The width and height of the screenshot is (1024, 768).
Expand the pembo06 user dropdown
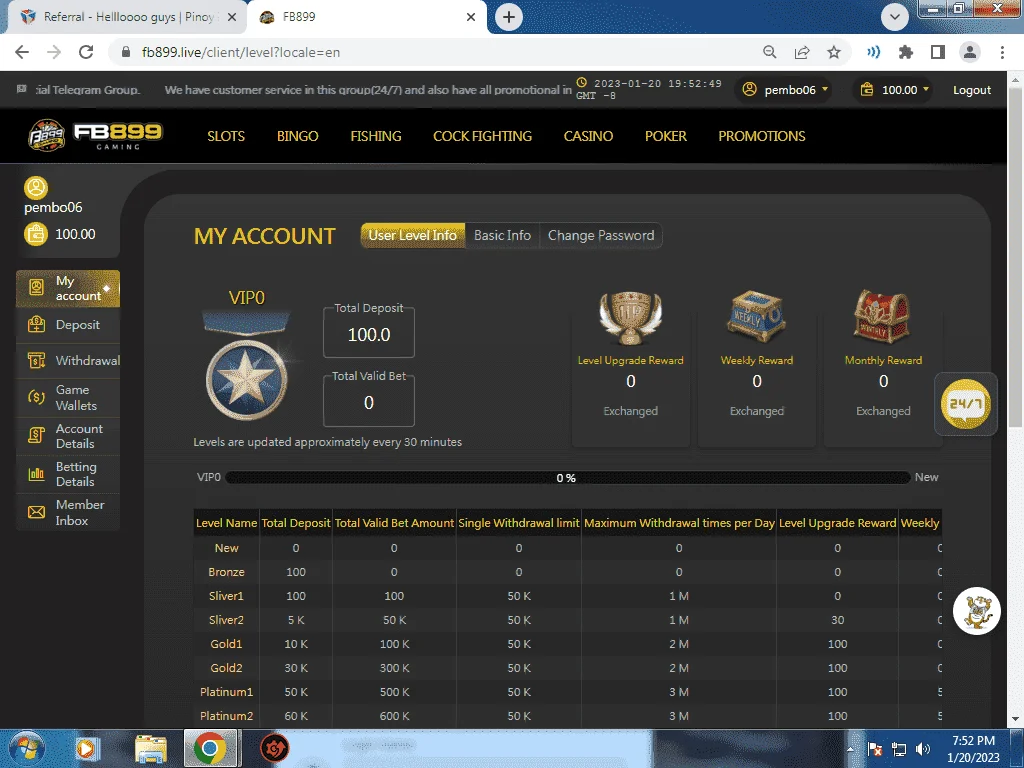(x=786, y=89)
